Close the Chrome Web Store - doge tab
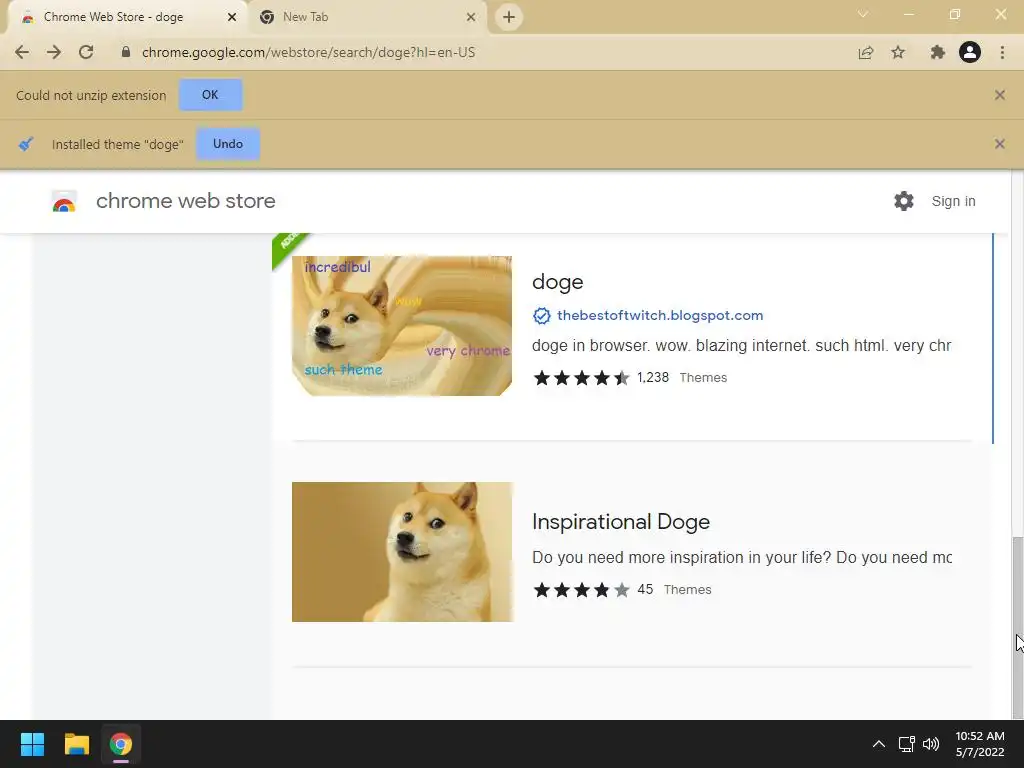This screenshot has width=1024, height=768. pyautogui.click(x=232, y=17)
